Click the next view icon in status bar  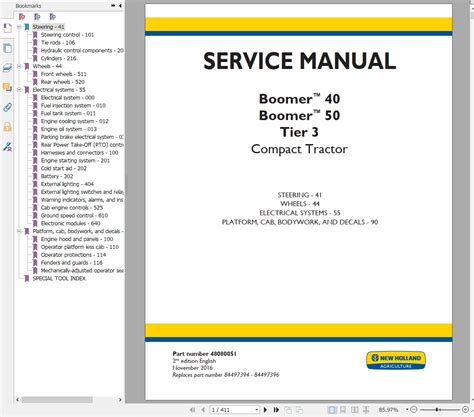tap(299, 410)
